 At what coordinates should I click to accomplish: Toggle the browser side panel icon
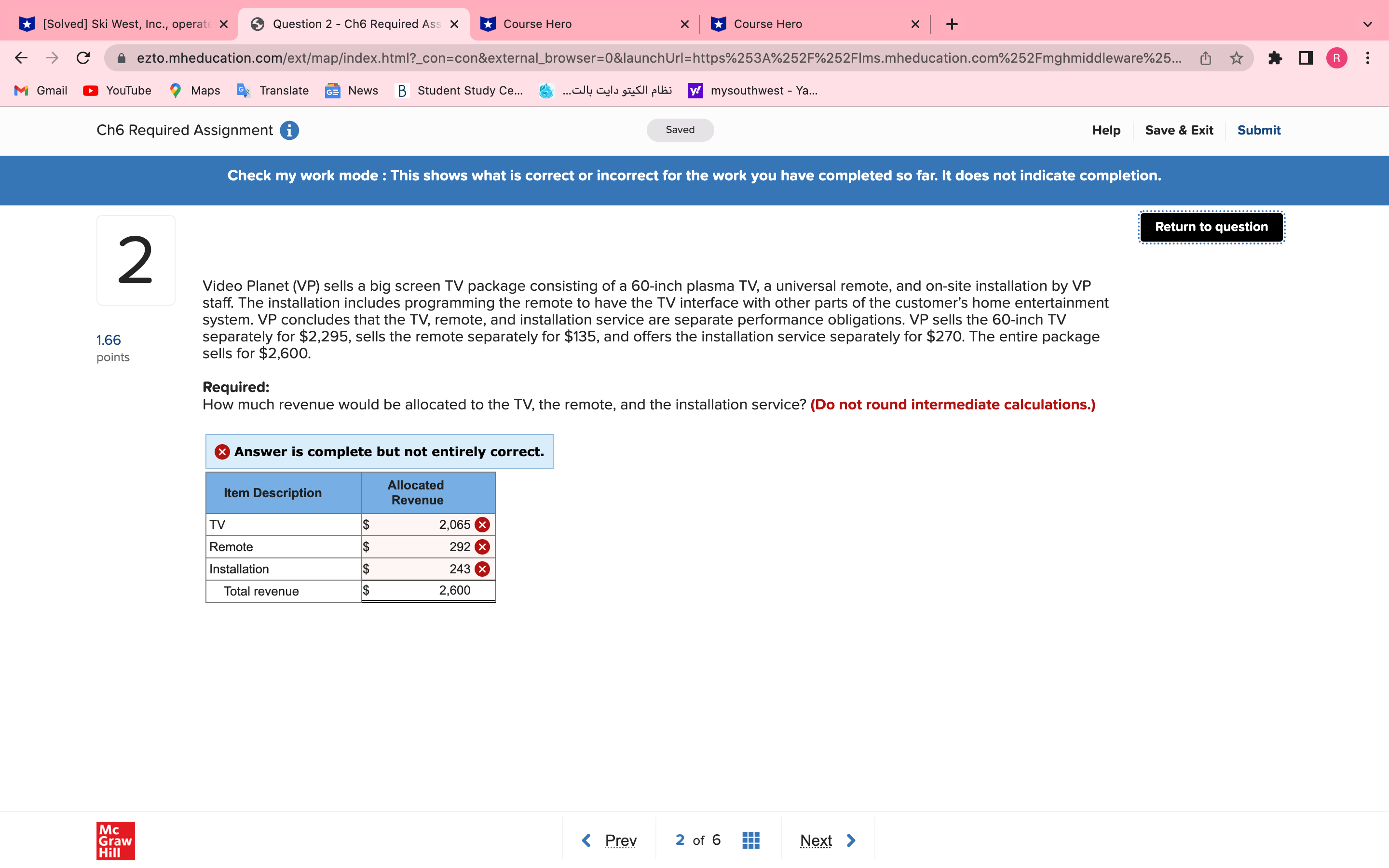[x=1305, y=57]
